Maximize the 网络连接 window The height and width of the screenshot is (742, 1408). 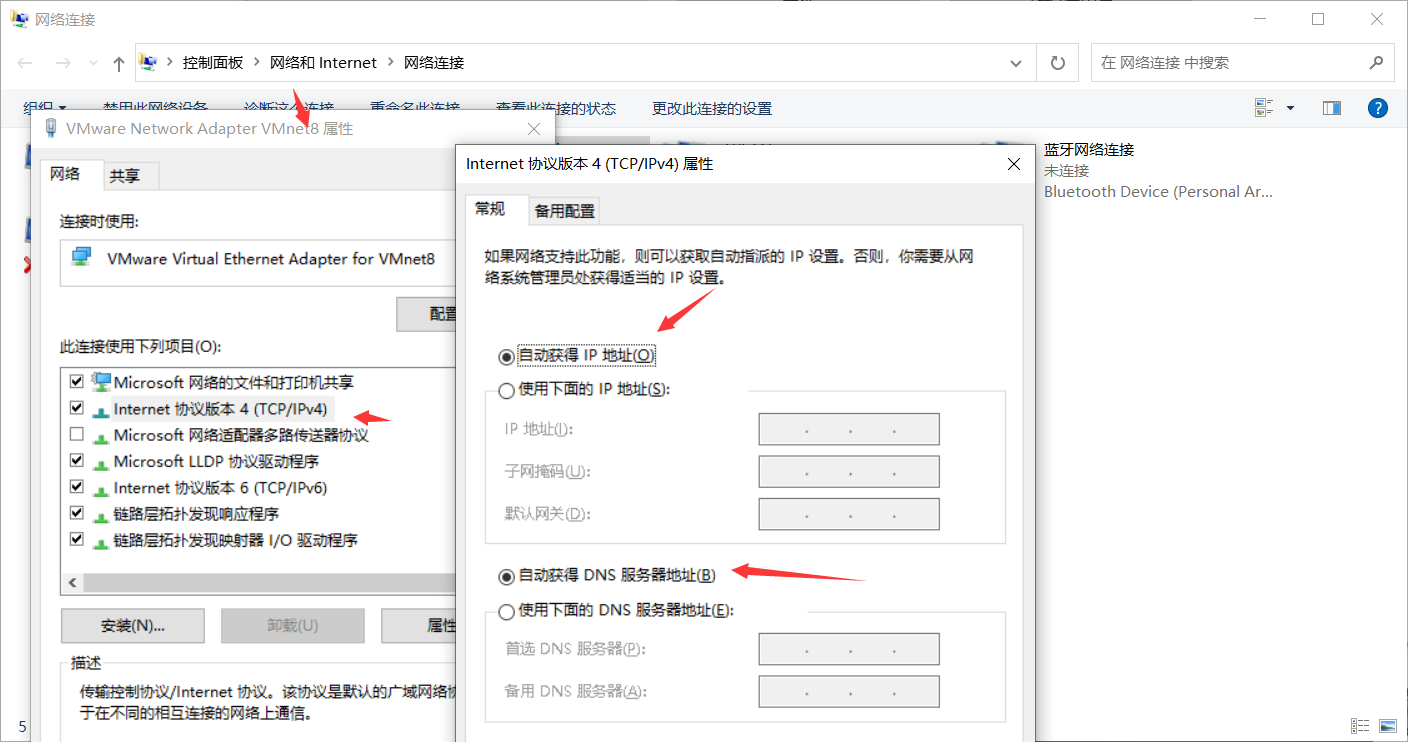tap(1318, 19)
